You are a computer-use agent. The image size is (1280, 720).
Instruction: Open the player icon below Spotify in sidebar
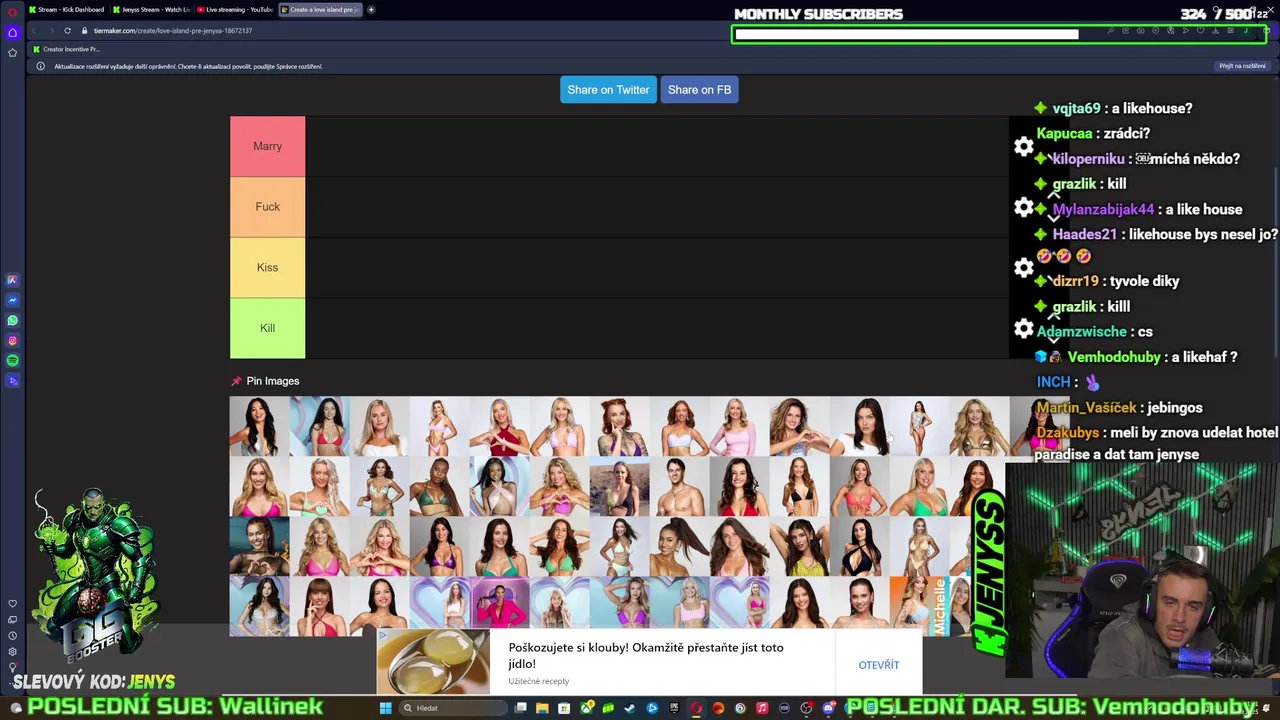[12, 380]
